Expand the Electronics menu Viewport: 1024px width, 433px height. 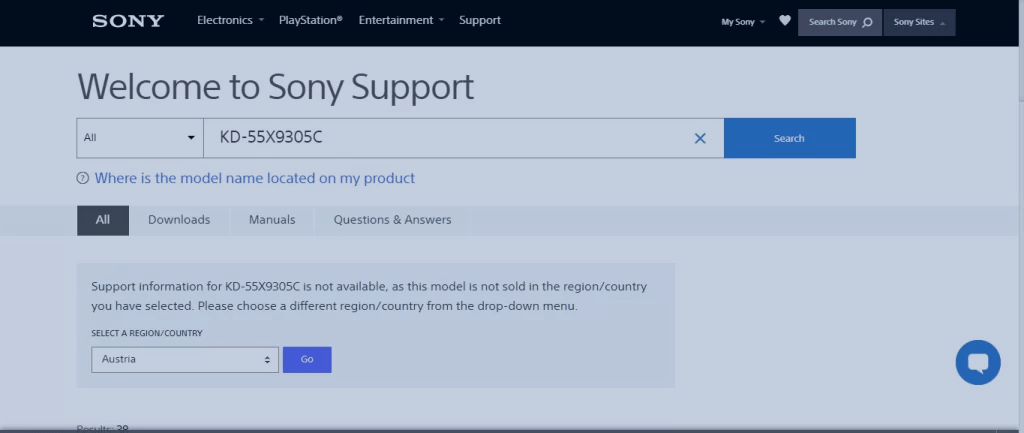(x=231, y=20)
